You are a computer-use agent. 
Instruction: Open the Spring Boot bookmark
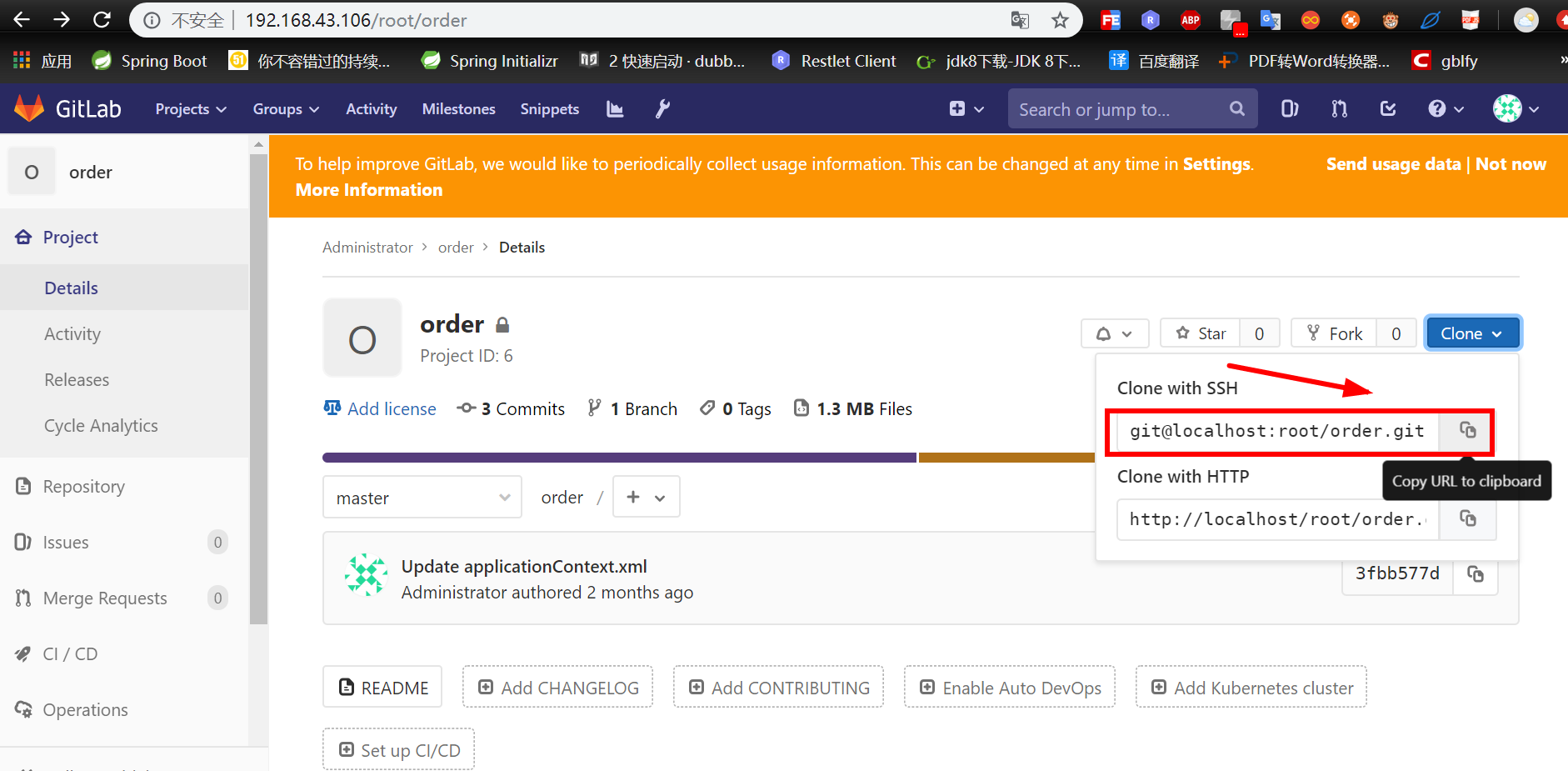click(x=149, y=61)
